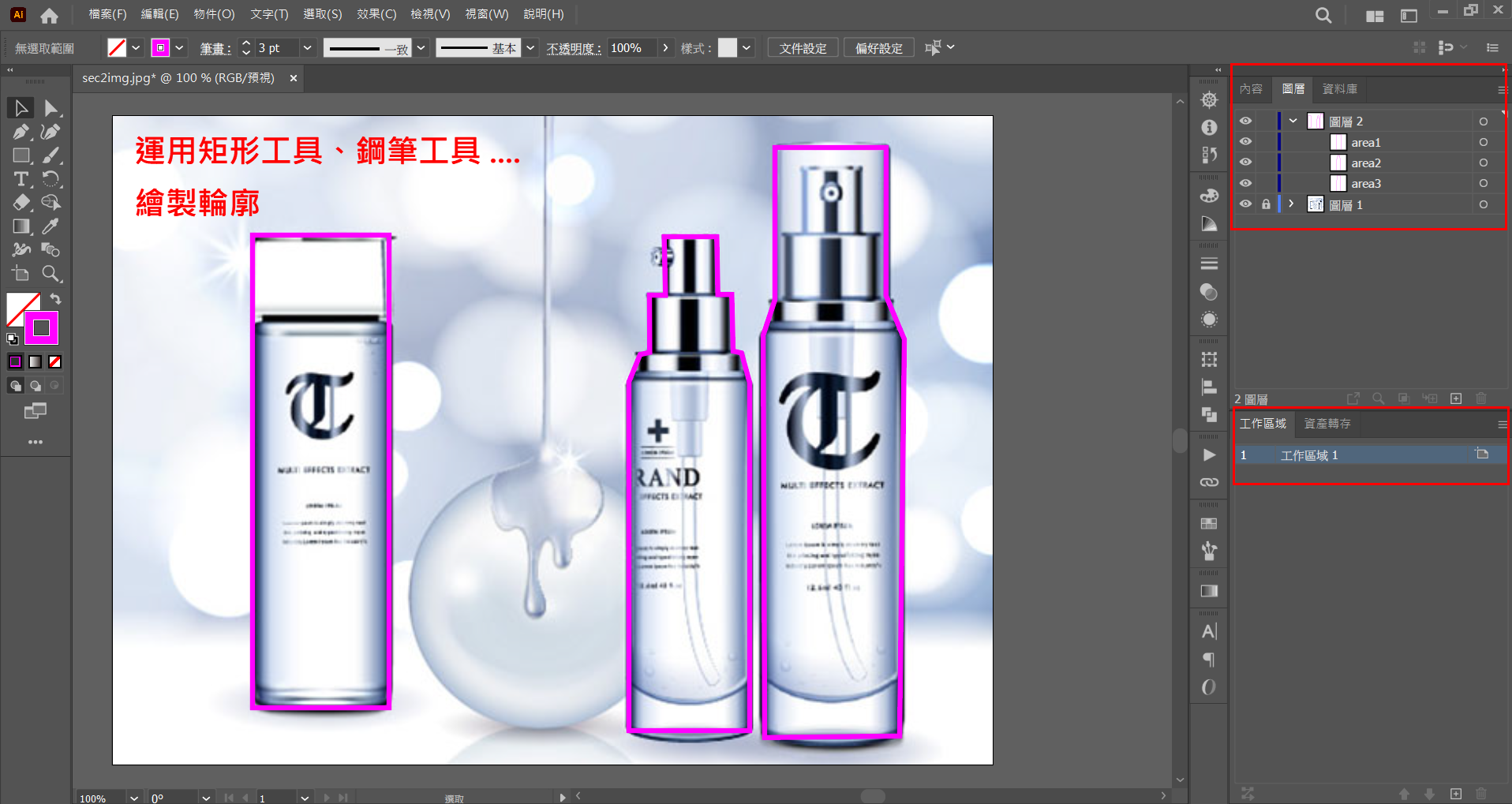This screenshot has height=804, width=1512.
Task: Select the Gradient tool
Action: tap(21, 226)
